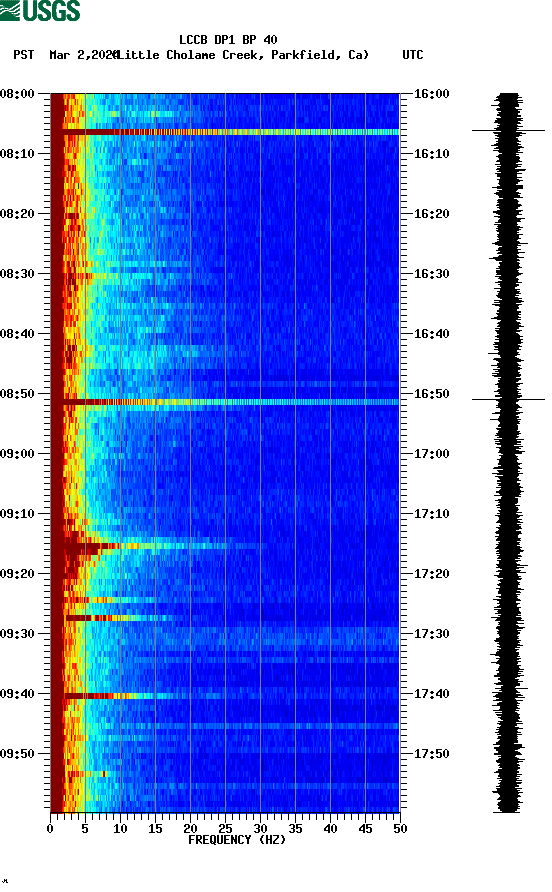Viewport: 552px width, 892px height.
Task: Click the 17:00 UTC time label
Action: (431, 453)
